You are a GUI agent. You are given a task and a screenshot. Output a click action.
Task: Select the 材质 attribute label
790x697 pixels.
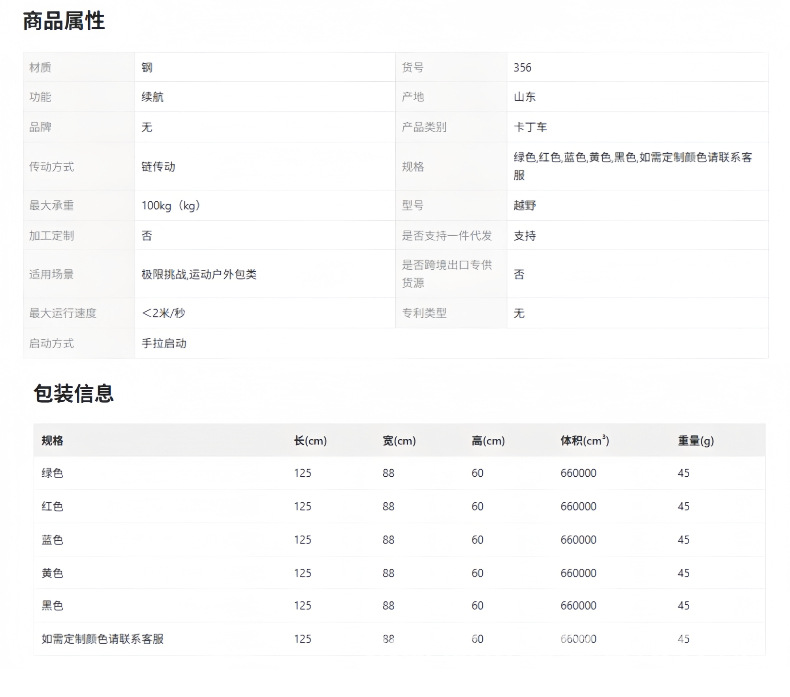(40, 68)
